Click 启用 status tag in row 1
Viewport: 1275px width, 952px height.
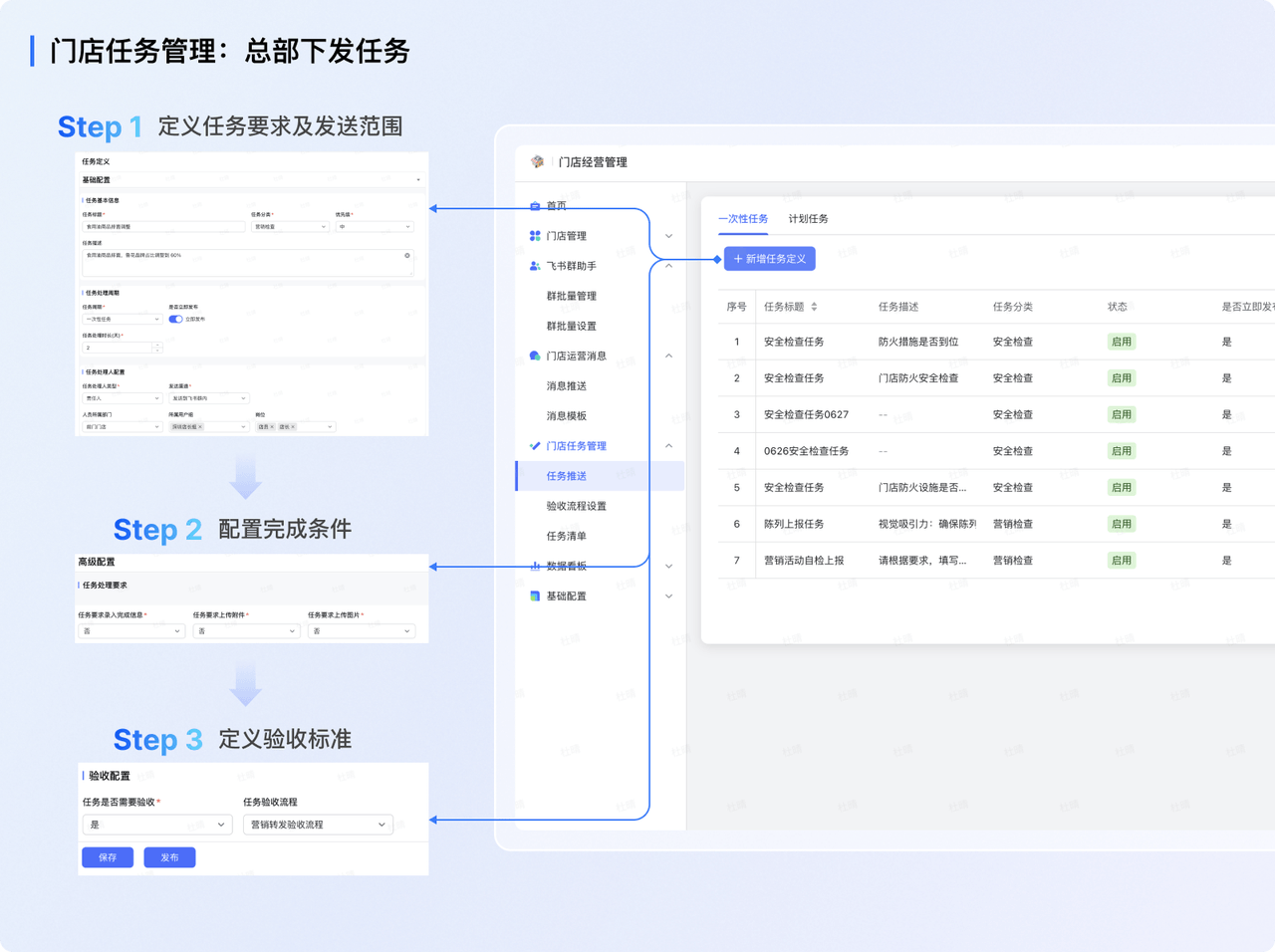pyautogui.click(x=1122, y=342)
